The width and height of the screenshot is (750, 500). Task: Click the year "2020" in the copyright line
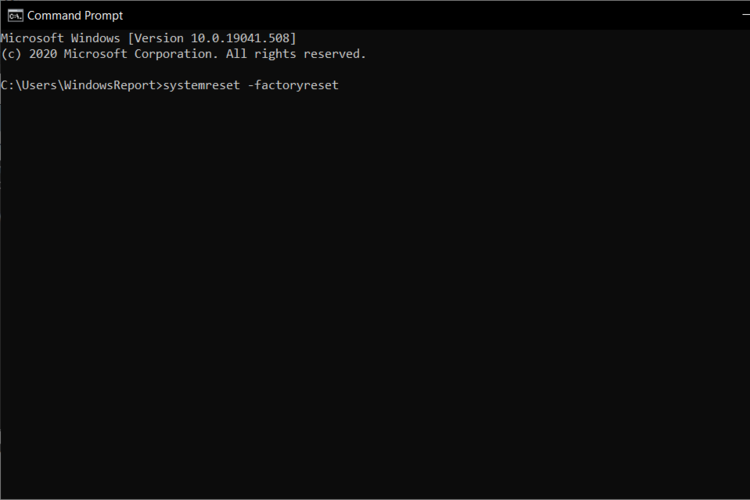click(x=43, y=54)
